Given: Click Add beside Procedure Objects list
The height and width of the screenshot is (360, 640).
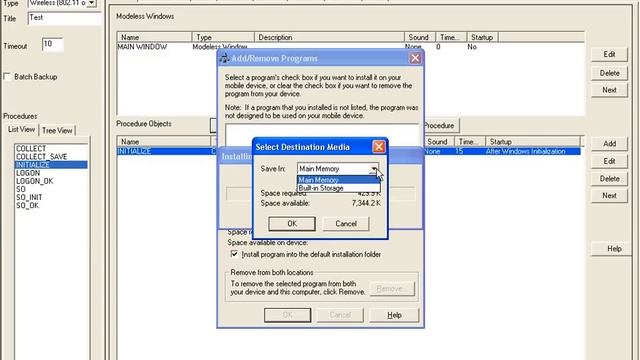Looking at the screenshot, I should (609, 144).
